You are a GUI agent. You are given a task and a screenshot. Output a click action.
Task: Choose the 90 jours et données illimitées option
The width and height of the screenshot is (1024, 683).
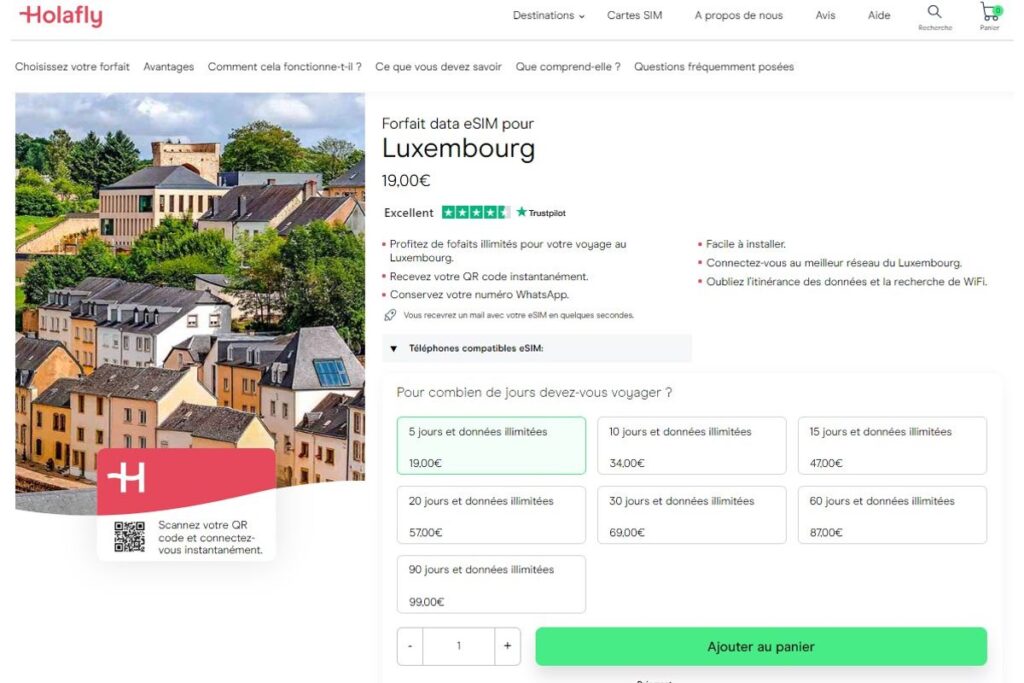(491, 585)
